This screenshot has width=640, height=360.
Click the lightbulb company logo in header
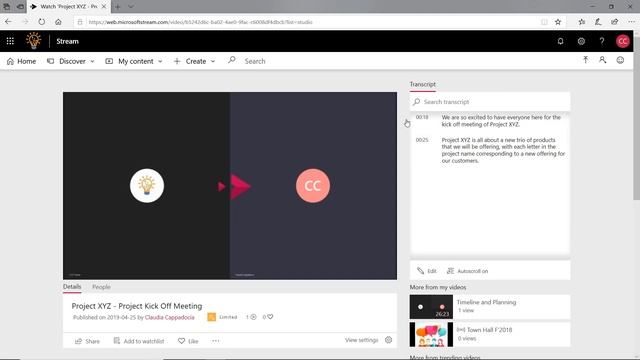pos(33,41)
